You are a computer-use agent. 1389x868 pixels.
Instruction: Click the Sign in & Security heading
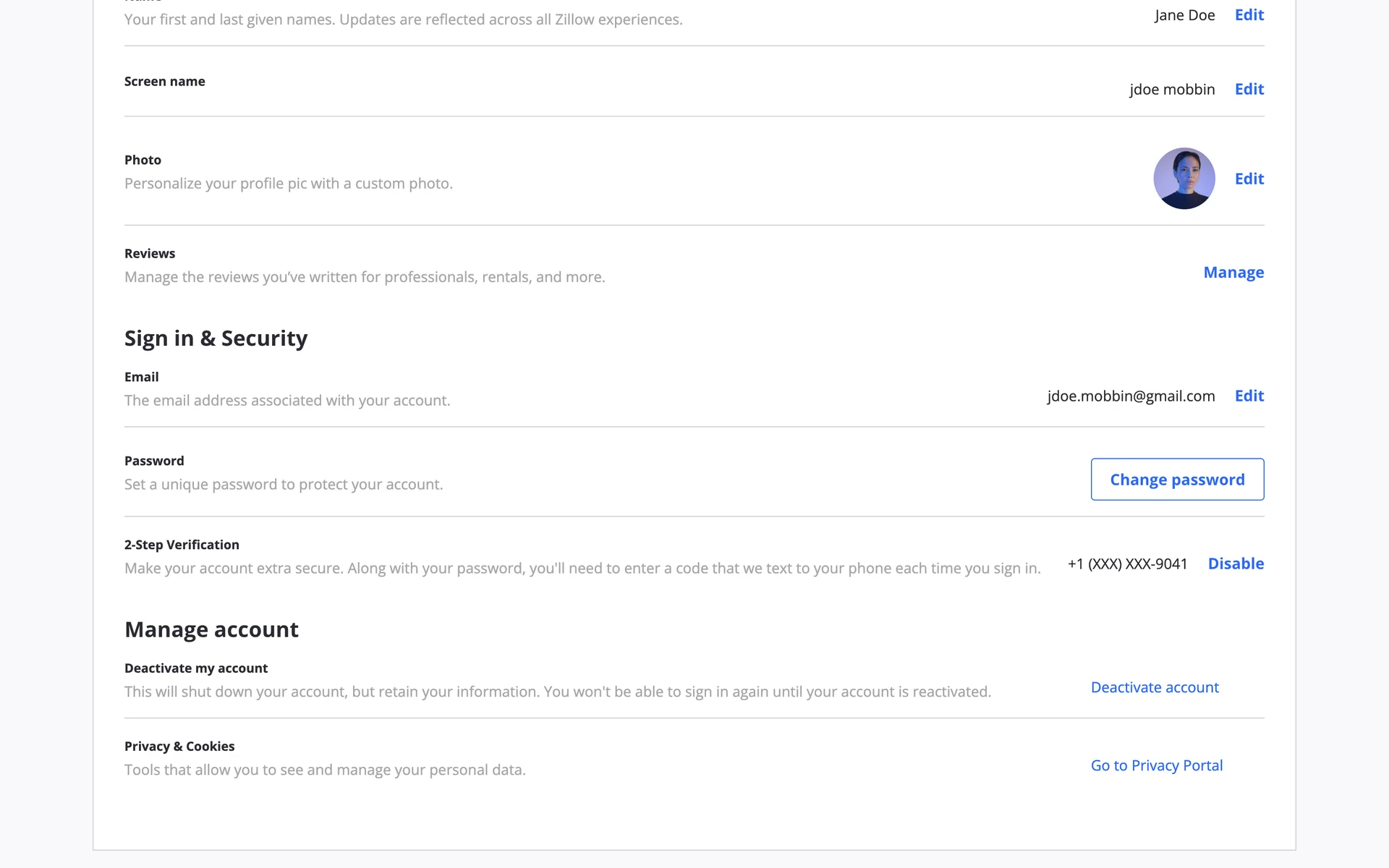tap(216, 339)
